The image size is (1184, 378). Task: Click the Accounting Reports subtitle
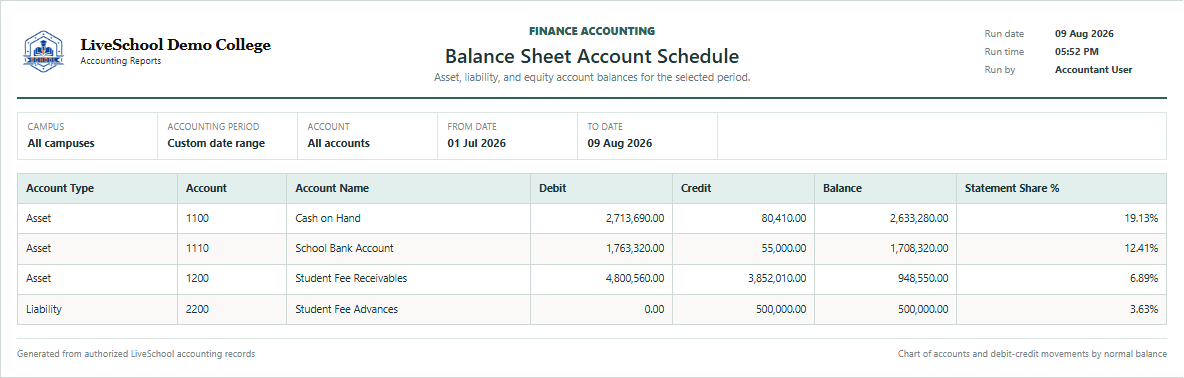point(121,61)
